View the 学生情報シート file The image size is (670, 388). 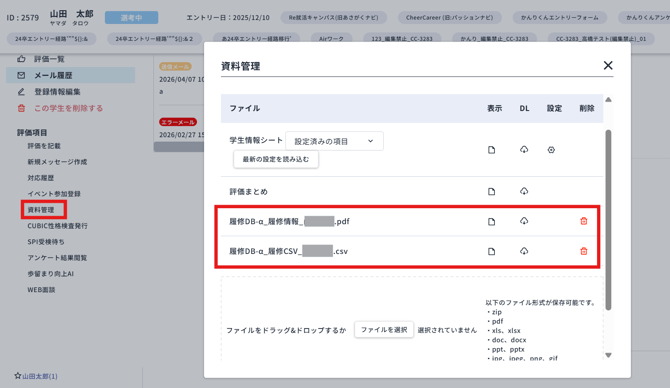point(491,150)
